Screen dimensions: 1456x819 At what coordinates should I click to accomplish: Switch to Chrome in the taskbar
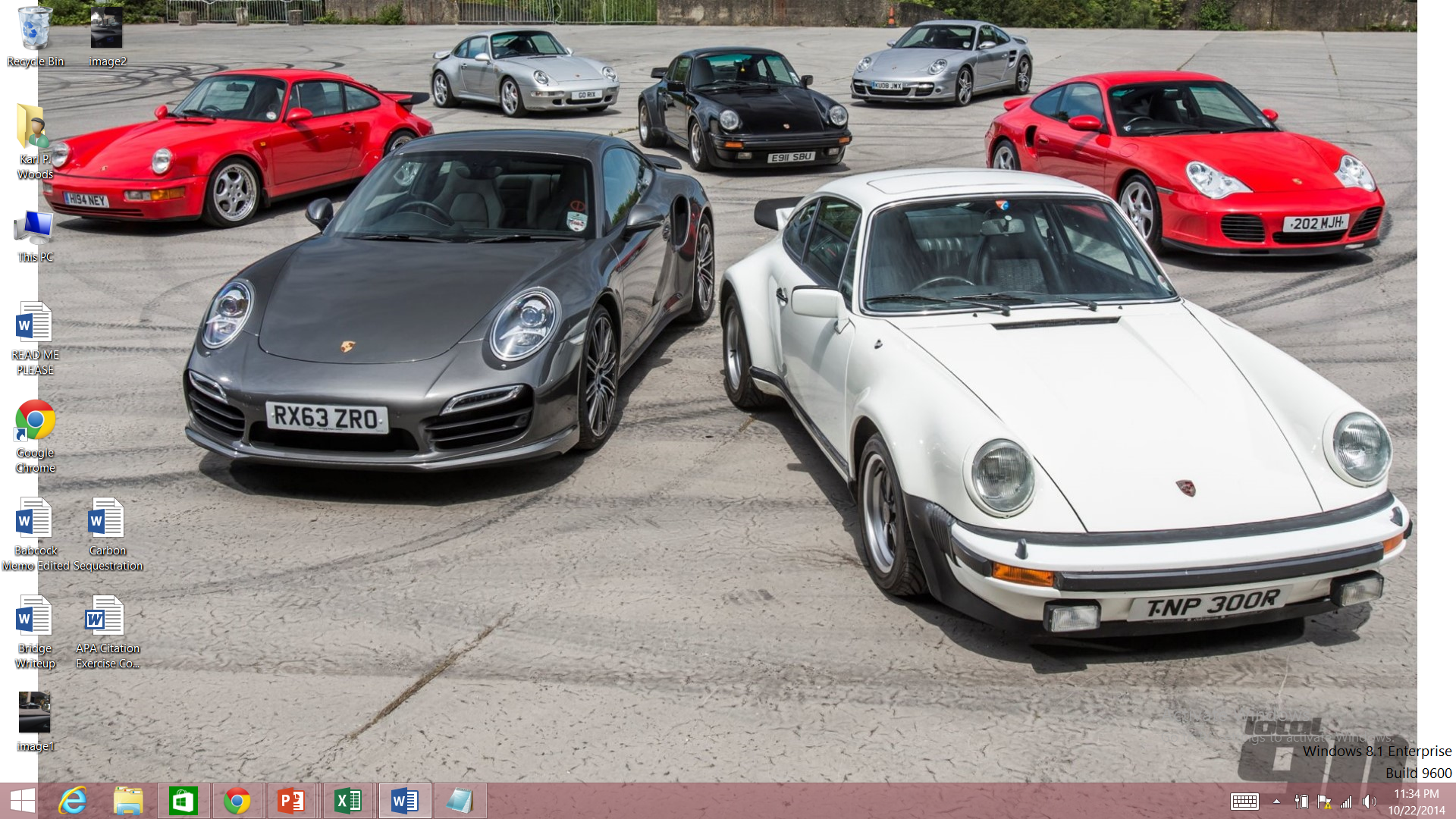coord(237,801)
